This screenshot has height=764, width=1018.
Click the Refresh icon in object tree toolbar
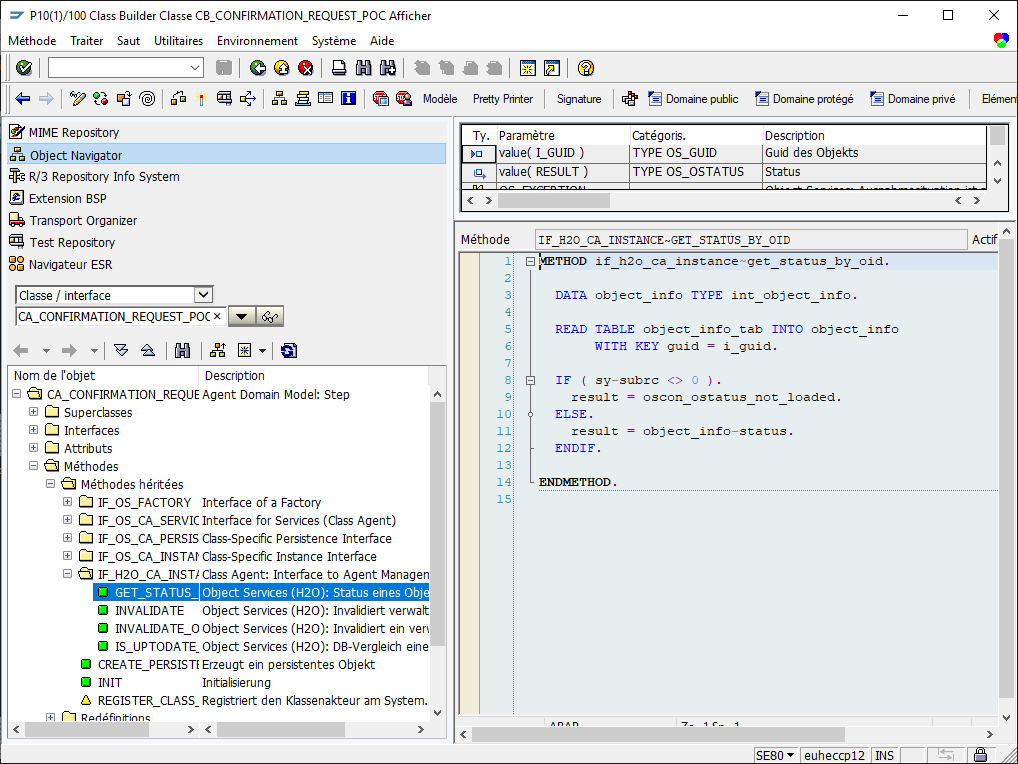click(289, 351)
